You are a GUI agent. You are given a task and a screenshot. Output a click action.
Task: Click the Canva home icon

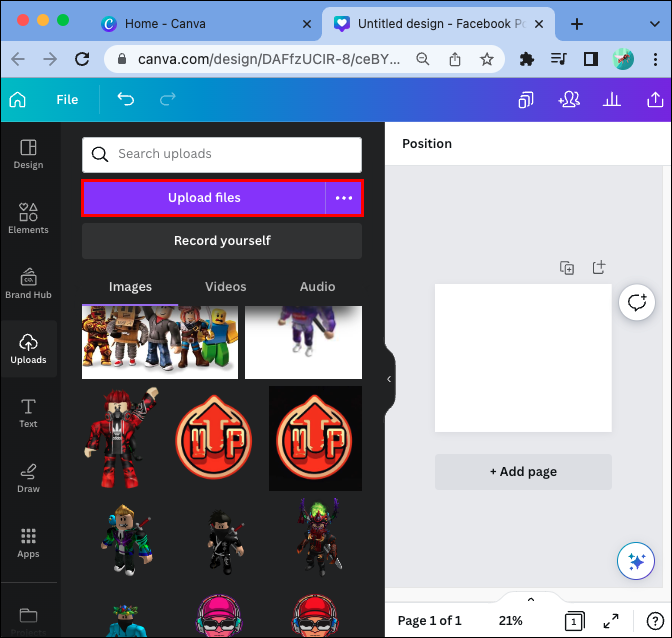pyautogui.click(x=18, y=100)
